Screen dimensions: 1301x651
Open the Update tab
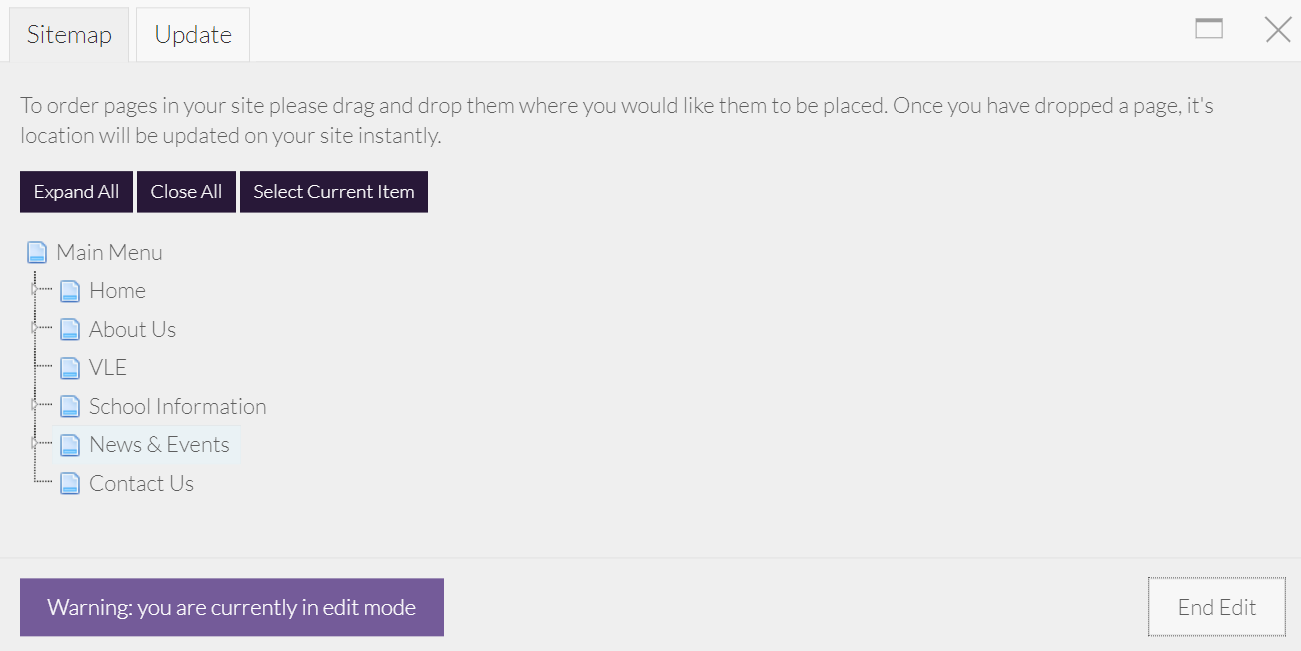193,35
